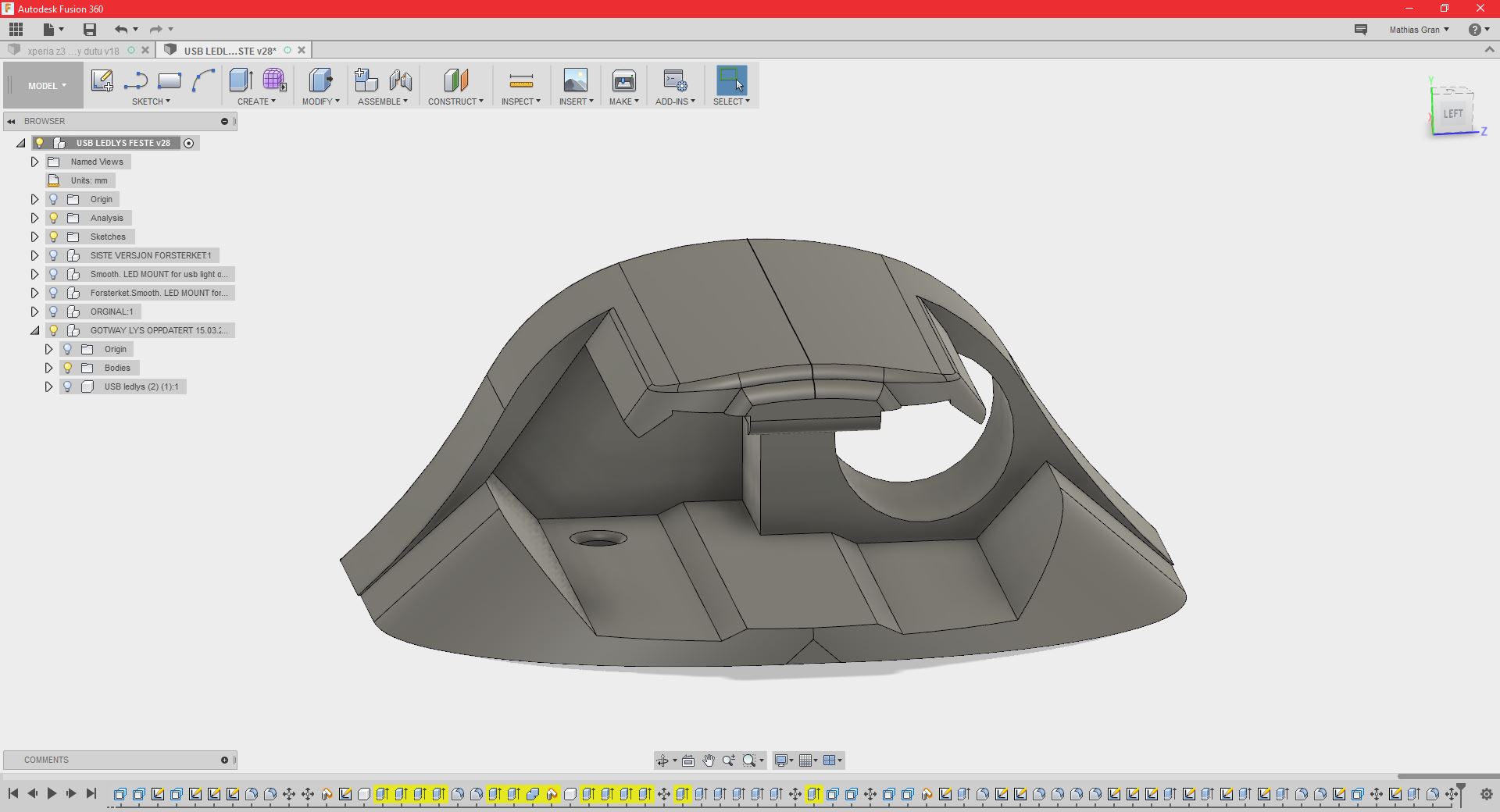Image resolution: width=1500 pixels, height=812 pixels.
Task: Open the CONSTRUCT menu
Action: click(455, 101)
